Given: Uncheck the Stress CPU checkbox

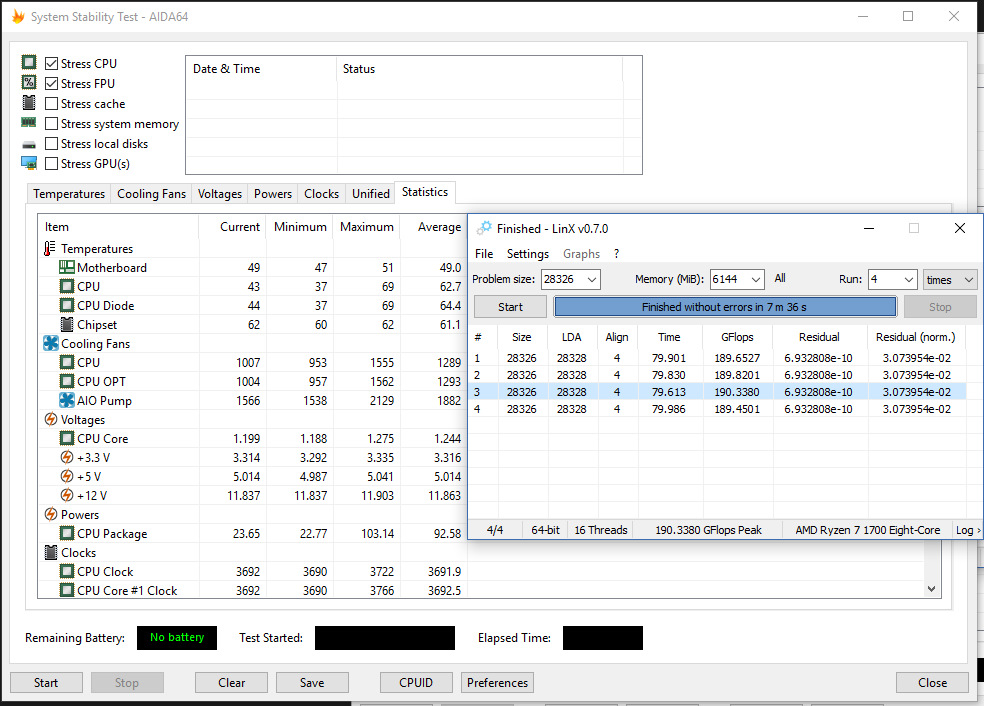Looking at the screenshot, I should [51, 63].
